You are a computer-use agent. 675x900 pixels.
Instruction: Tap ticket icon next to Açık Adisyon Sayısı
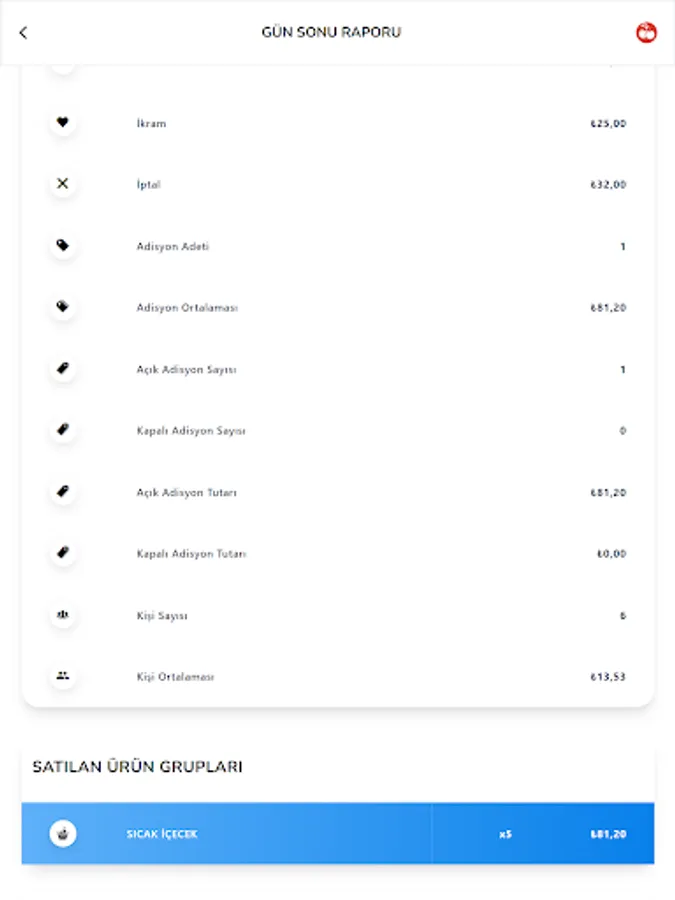click(x=63, y=369)
